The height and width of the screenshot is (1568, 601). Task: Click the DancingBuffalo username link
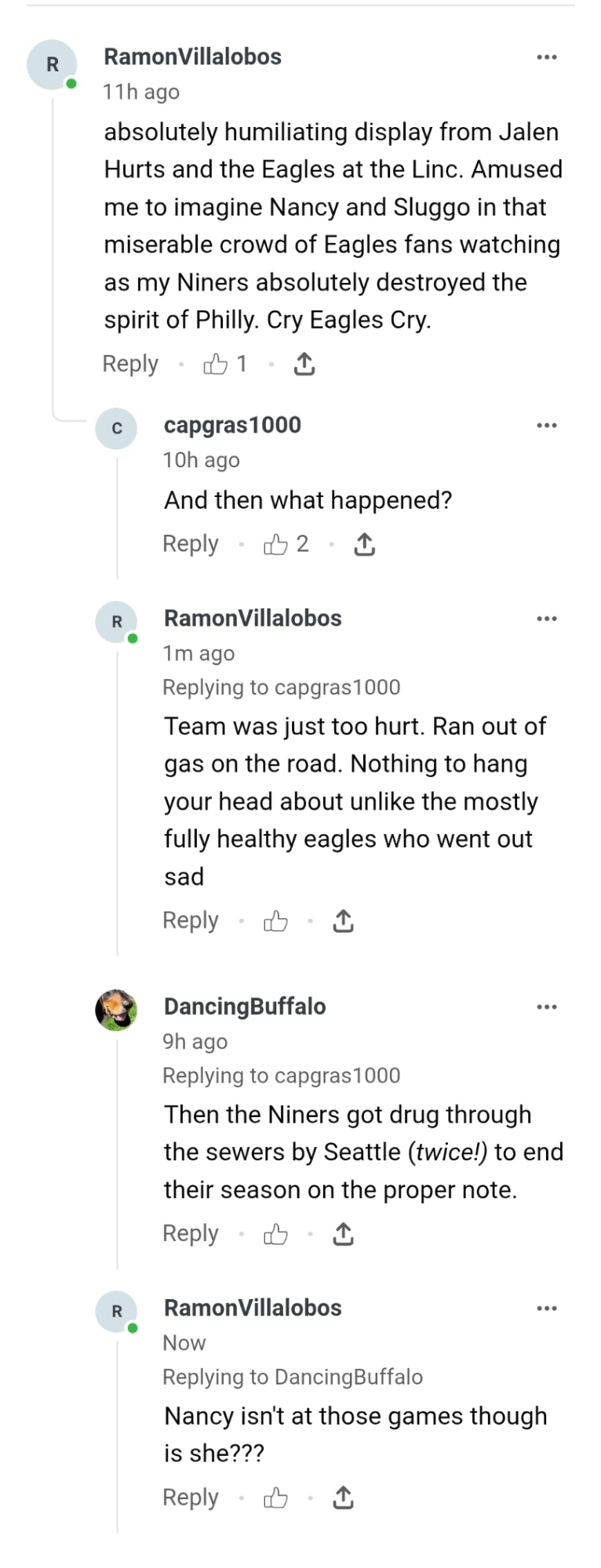point(245,1006)
